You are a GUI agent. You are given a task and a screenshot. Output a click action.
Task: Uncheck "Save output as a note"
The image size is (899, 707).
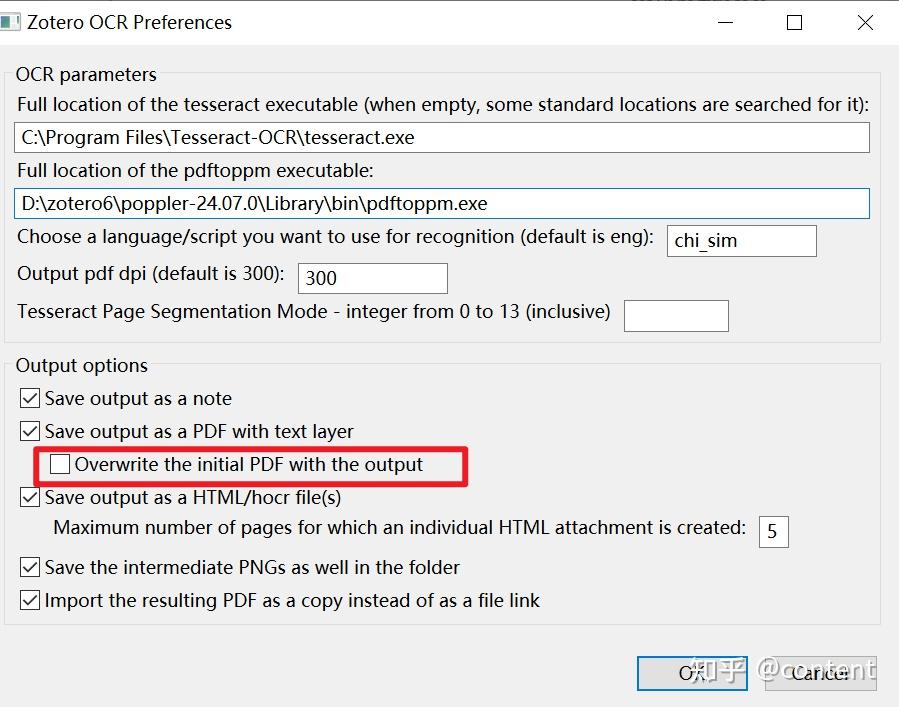click(29, 398)
